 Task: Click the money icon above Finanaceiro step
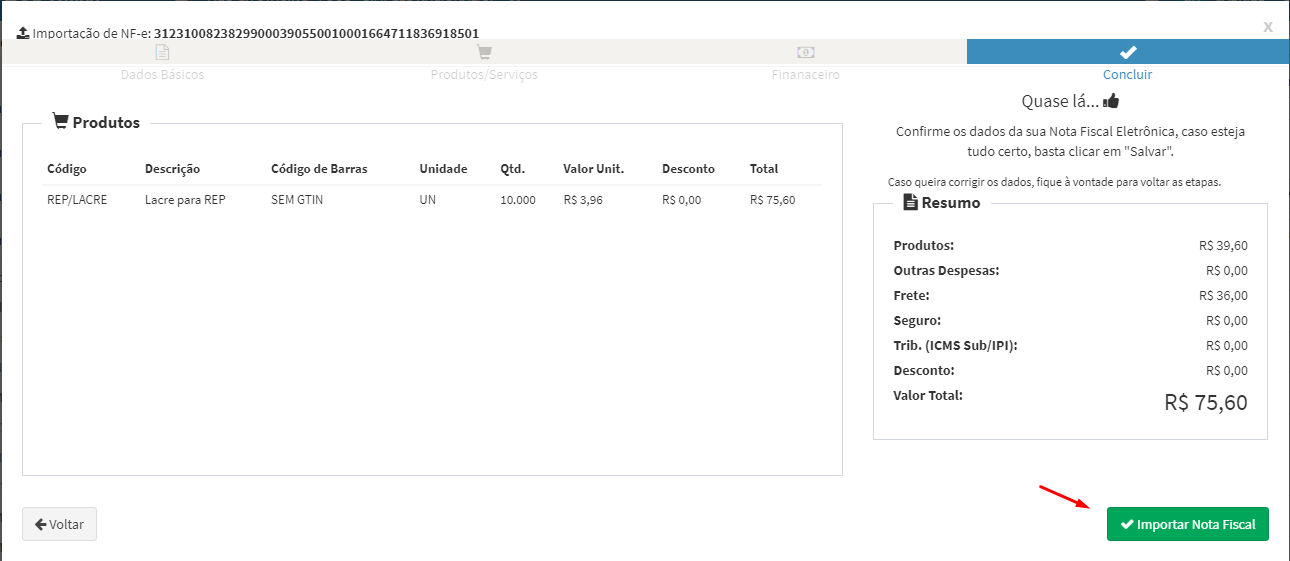tap(806, 52)
